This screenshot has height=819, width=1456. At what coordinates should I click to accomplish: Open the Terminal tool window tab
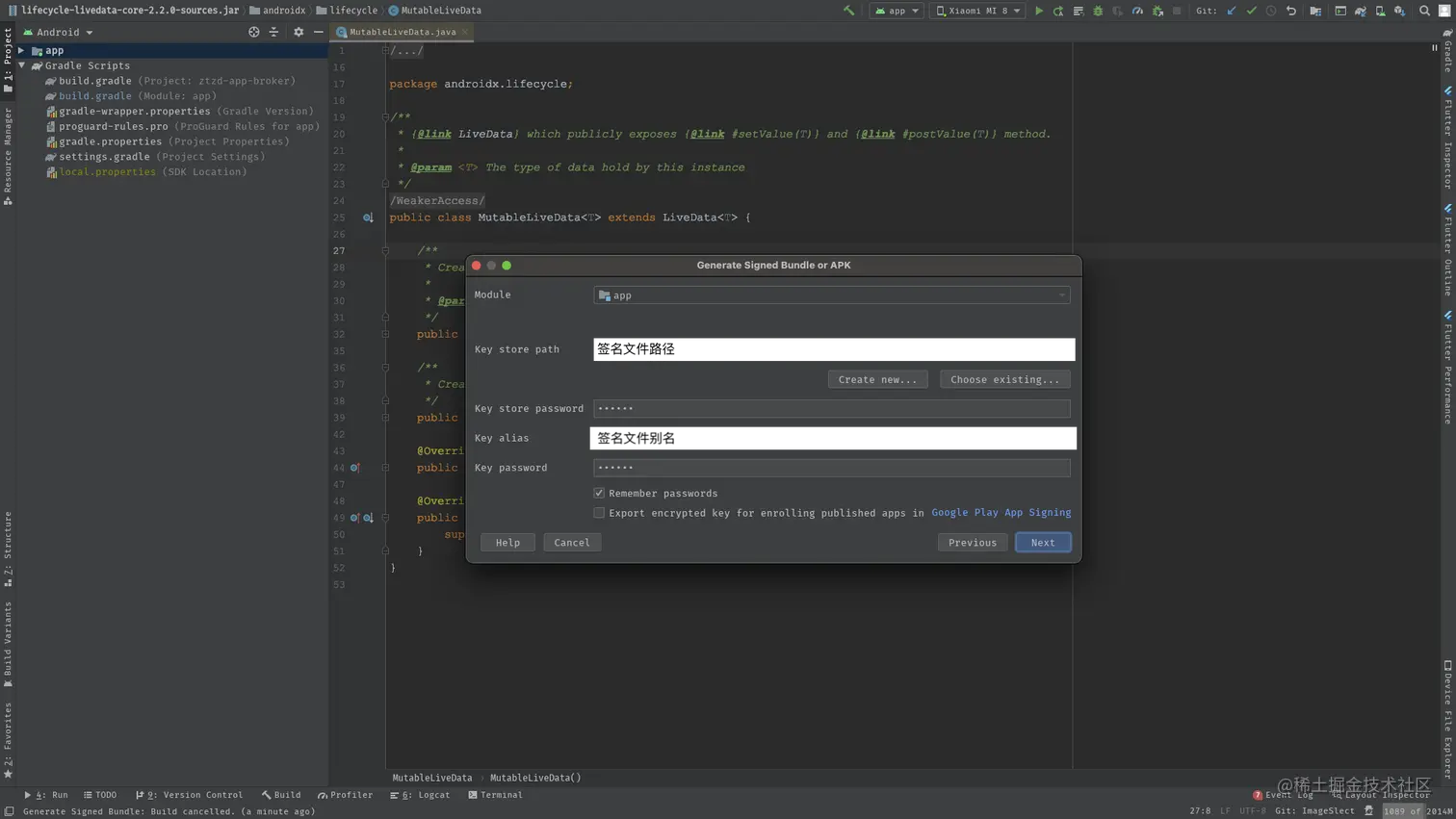click(x=495, y=795)
